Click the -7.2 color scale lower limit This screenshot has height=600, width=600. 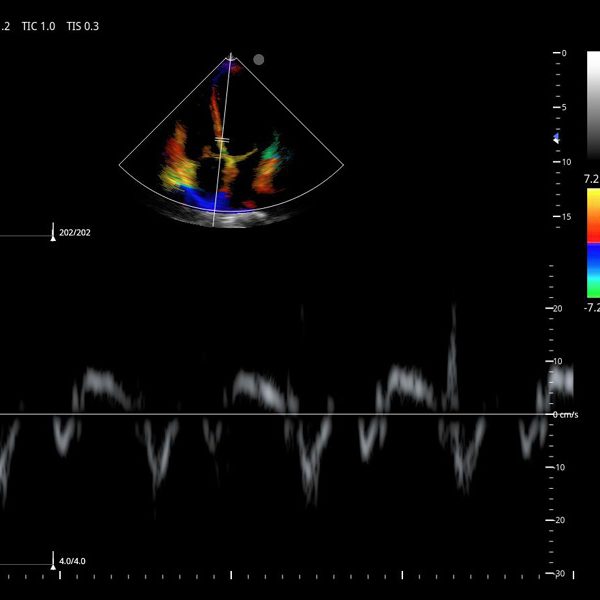591,308
